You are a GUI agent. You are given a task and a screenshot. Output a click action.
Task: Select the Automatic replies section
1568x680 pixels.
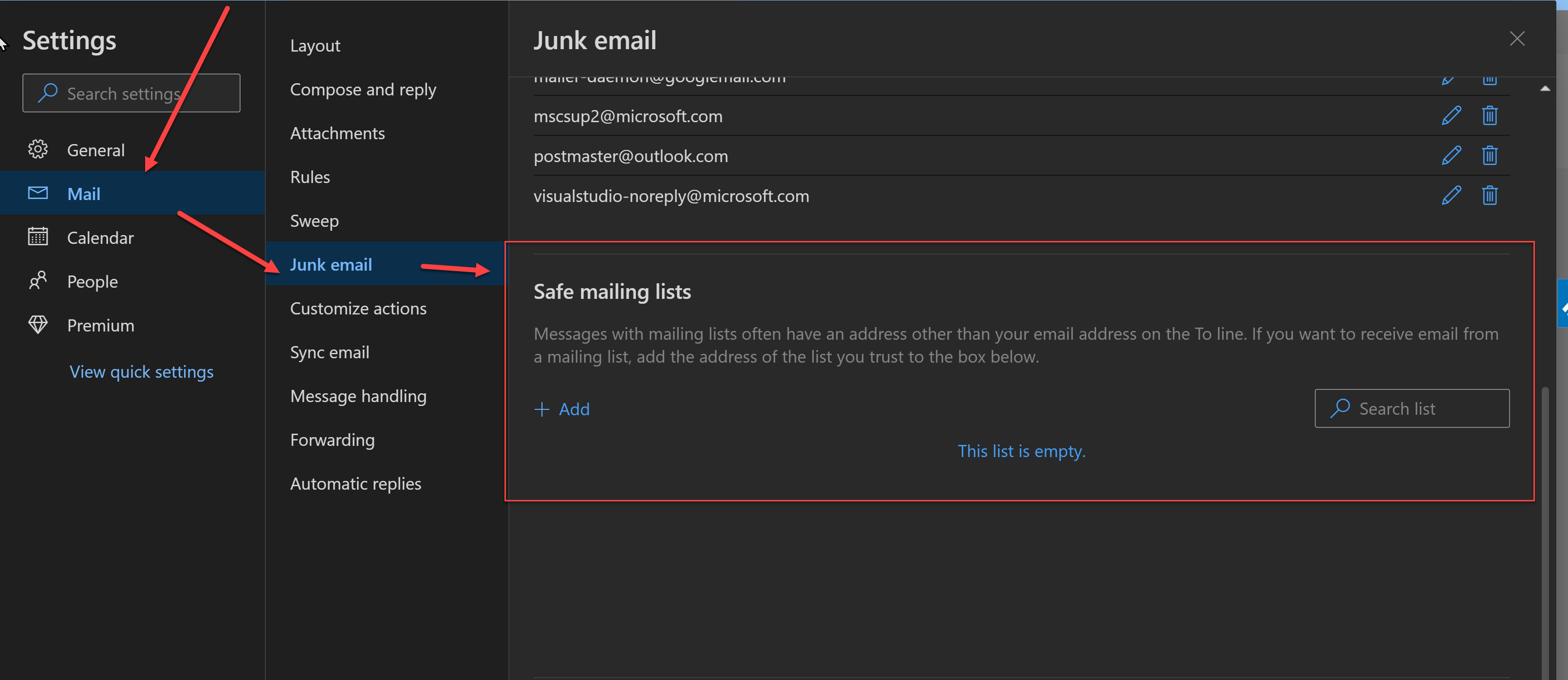click(x=355, y=483)
